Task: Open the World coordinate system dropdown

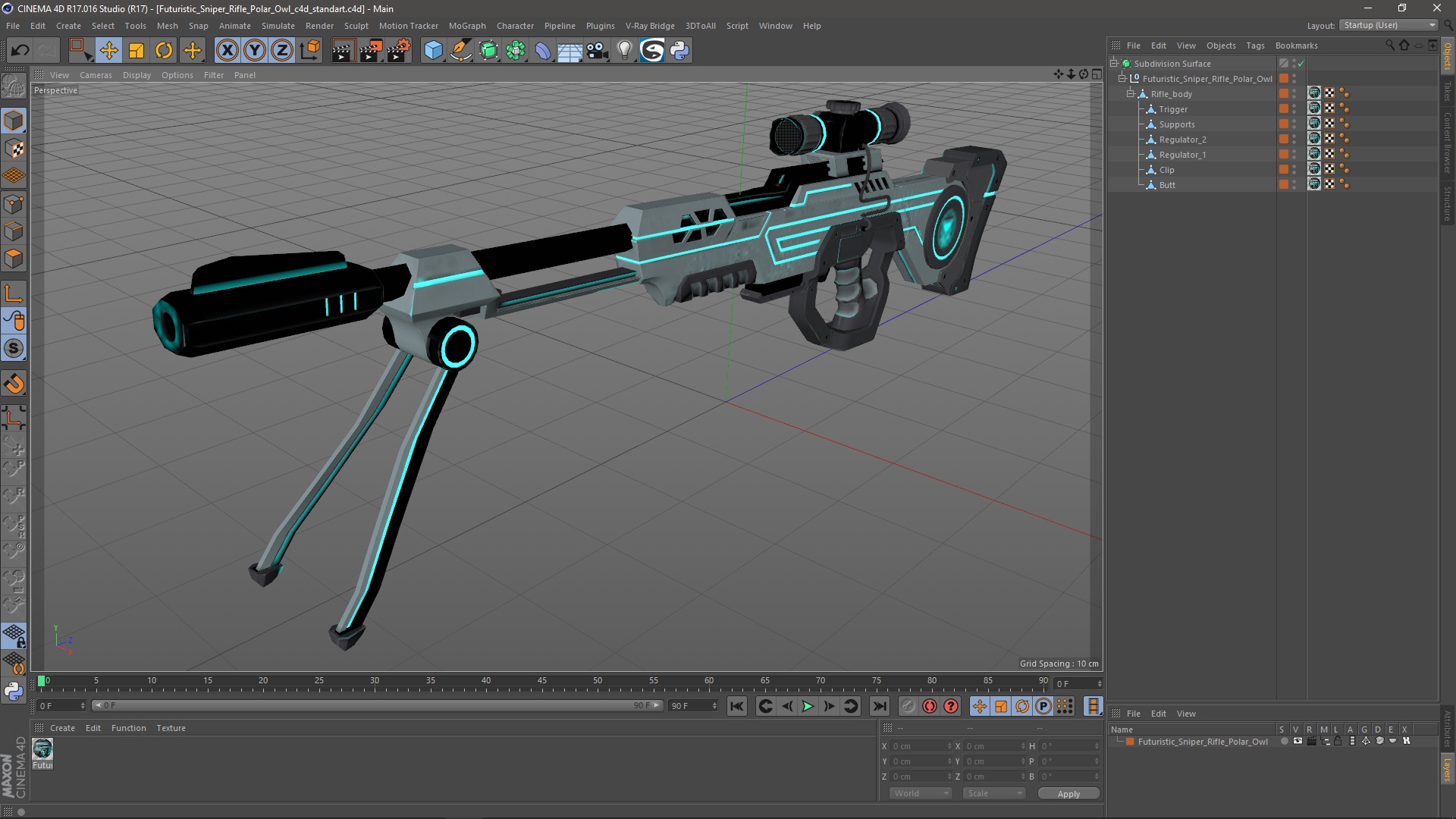Action: click(x=921, y=793)
